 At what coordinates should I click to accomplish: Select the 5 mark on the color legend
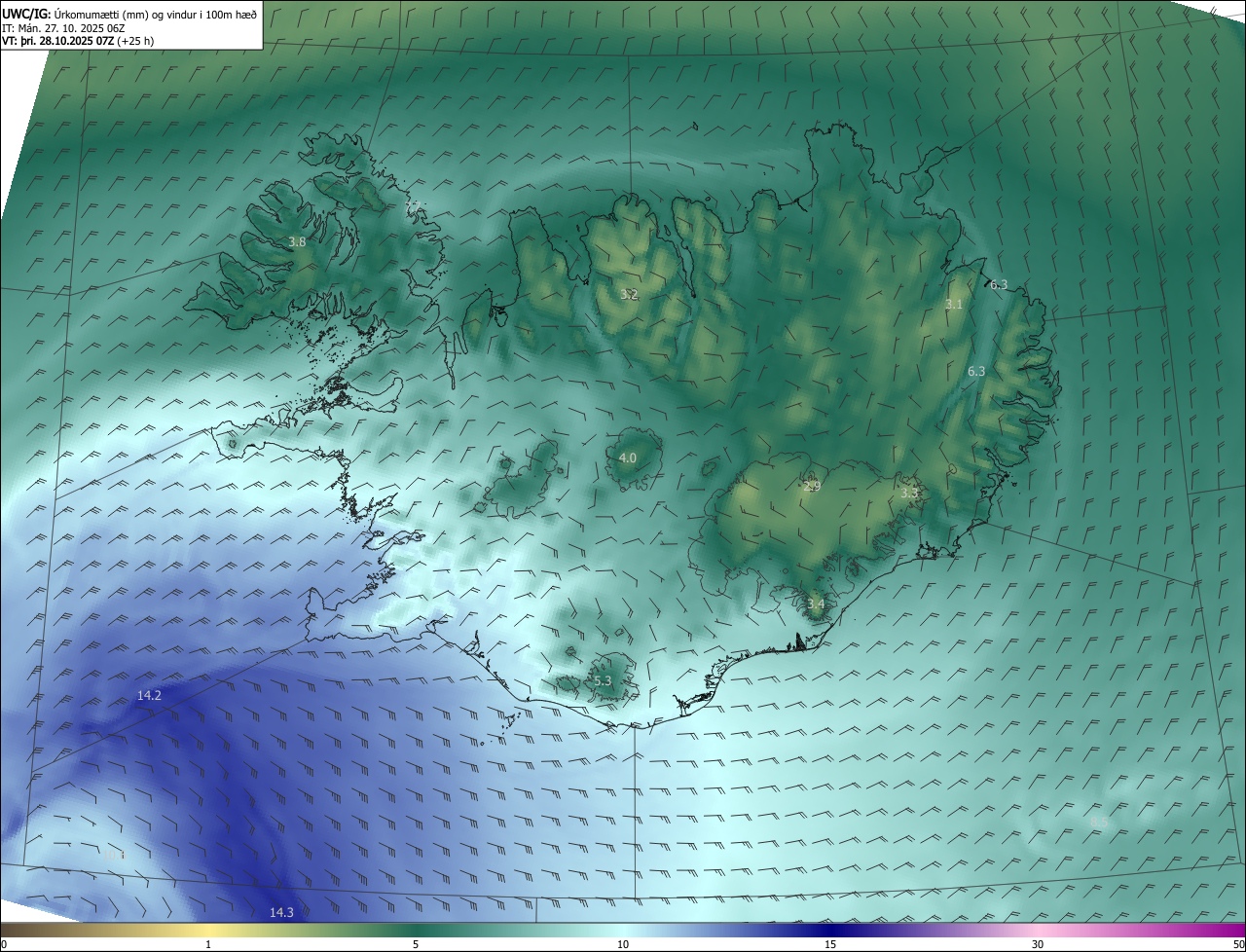(416, 943)
